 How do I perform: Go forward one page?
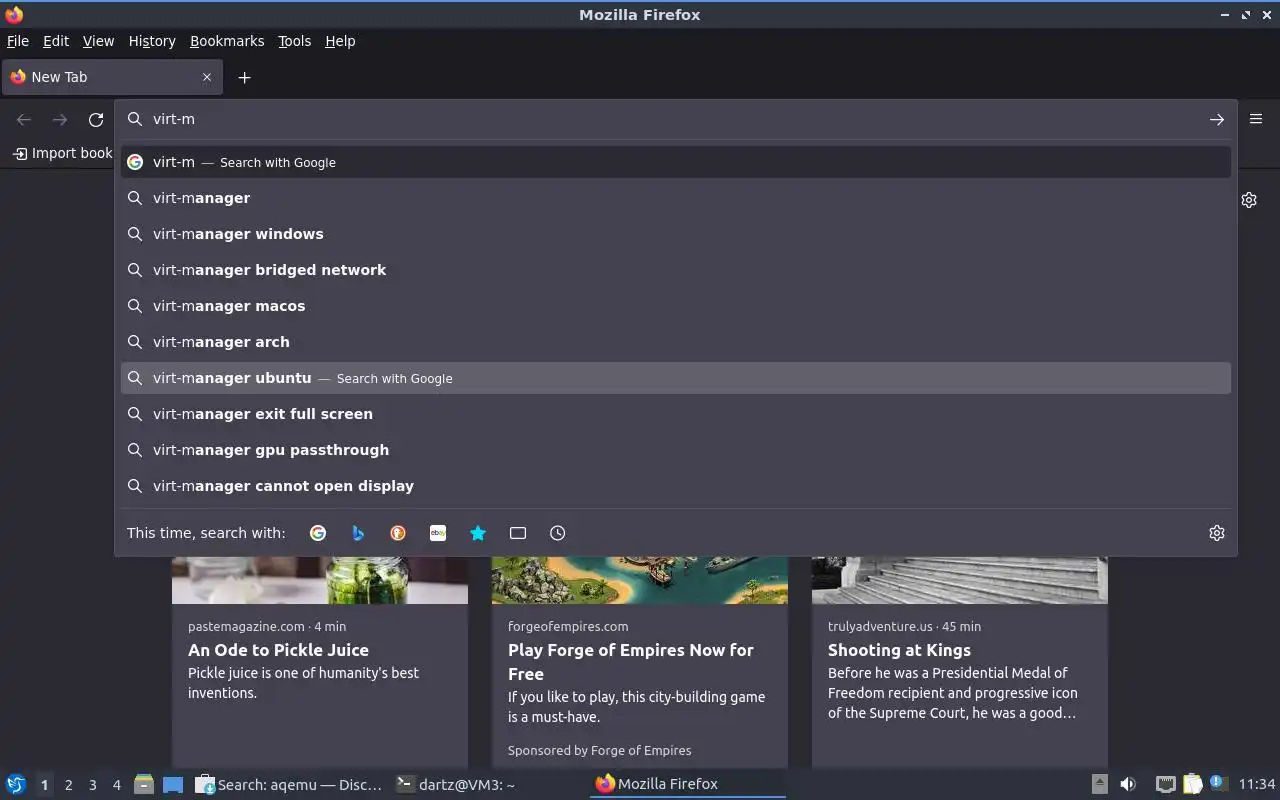coord(60,119)
